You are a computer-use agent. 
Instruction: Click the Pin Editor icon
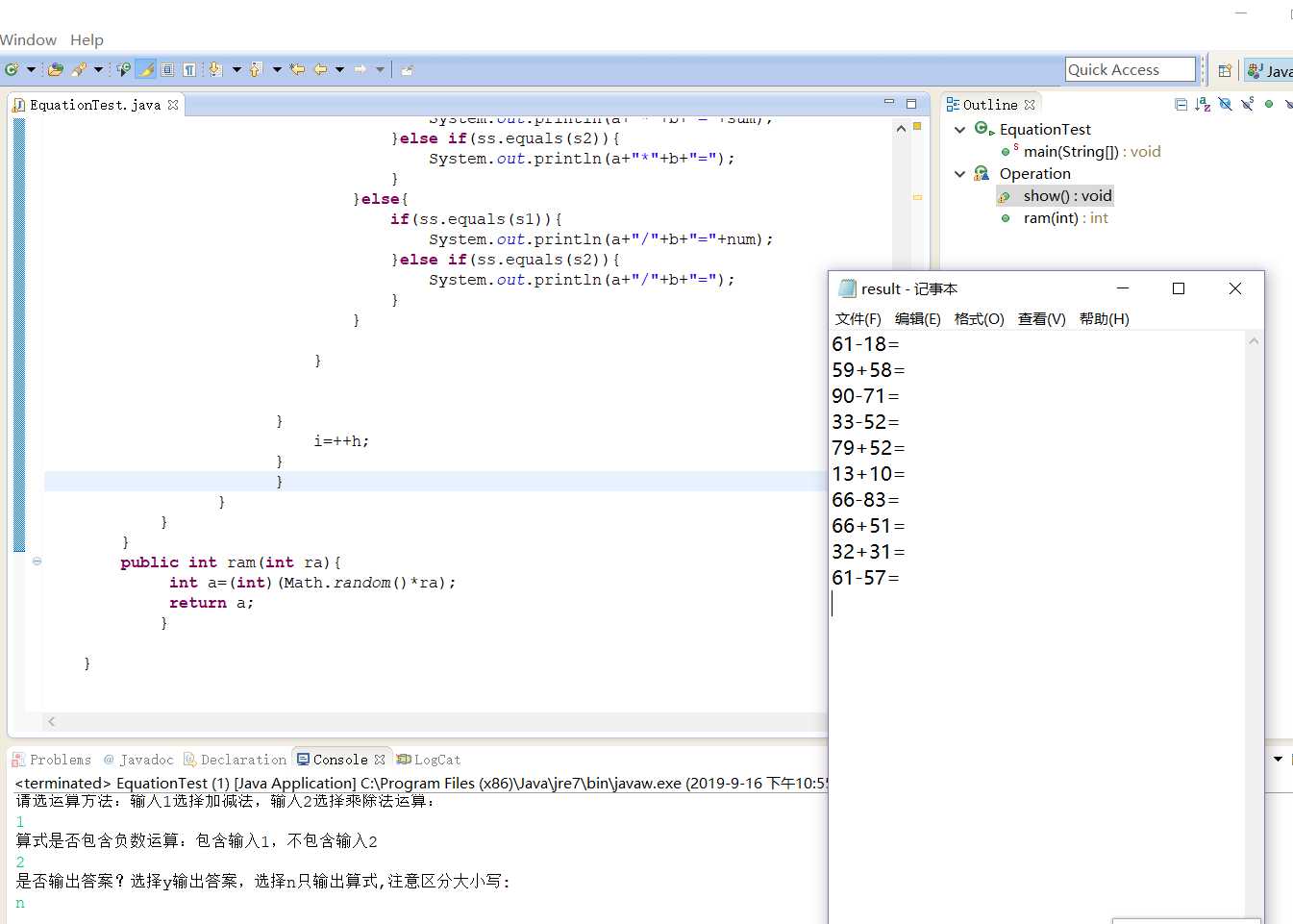click(407, 69)
